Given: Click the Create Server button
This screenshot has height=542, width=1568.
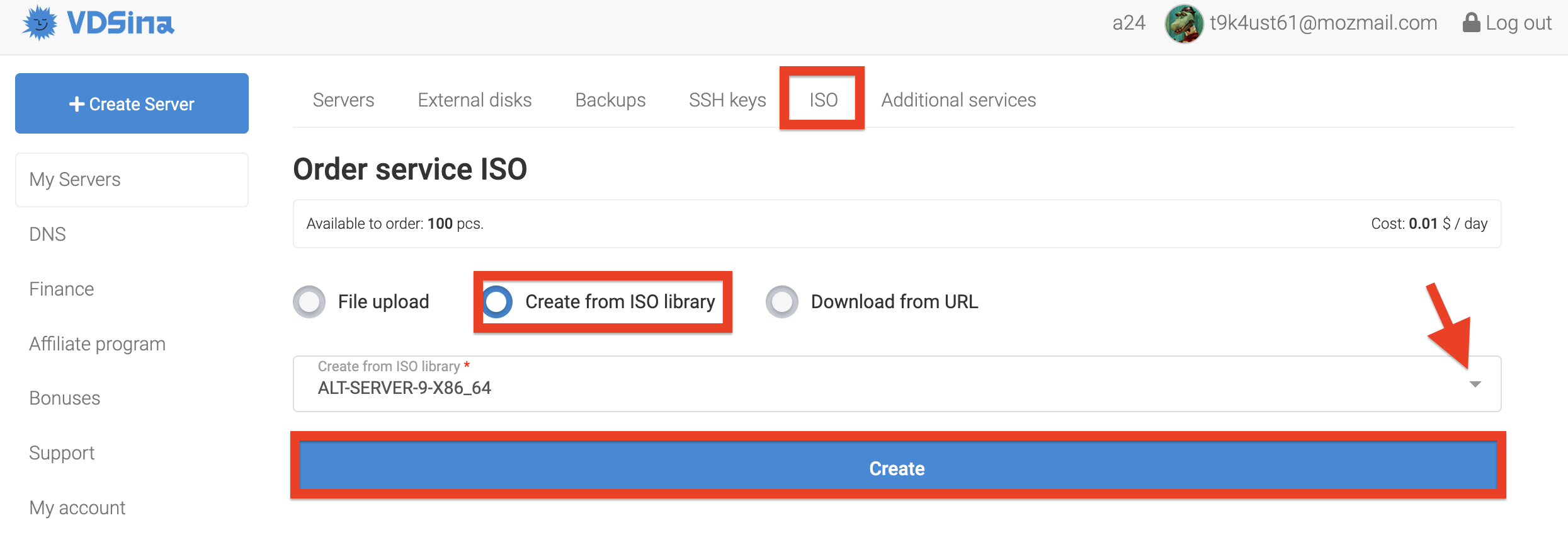Looking at the screenshot, I should [132, 103].
